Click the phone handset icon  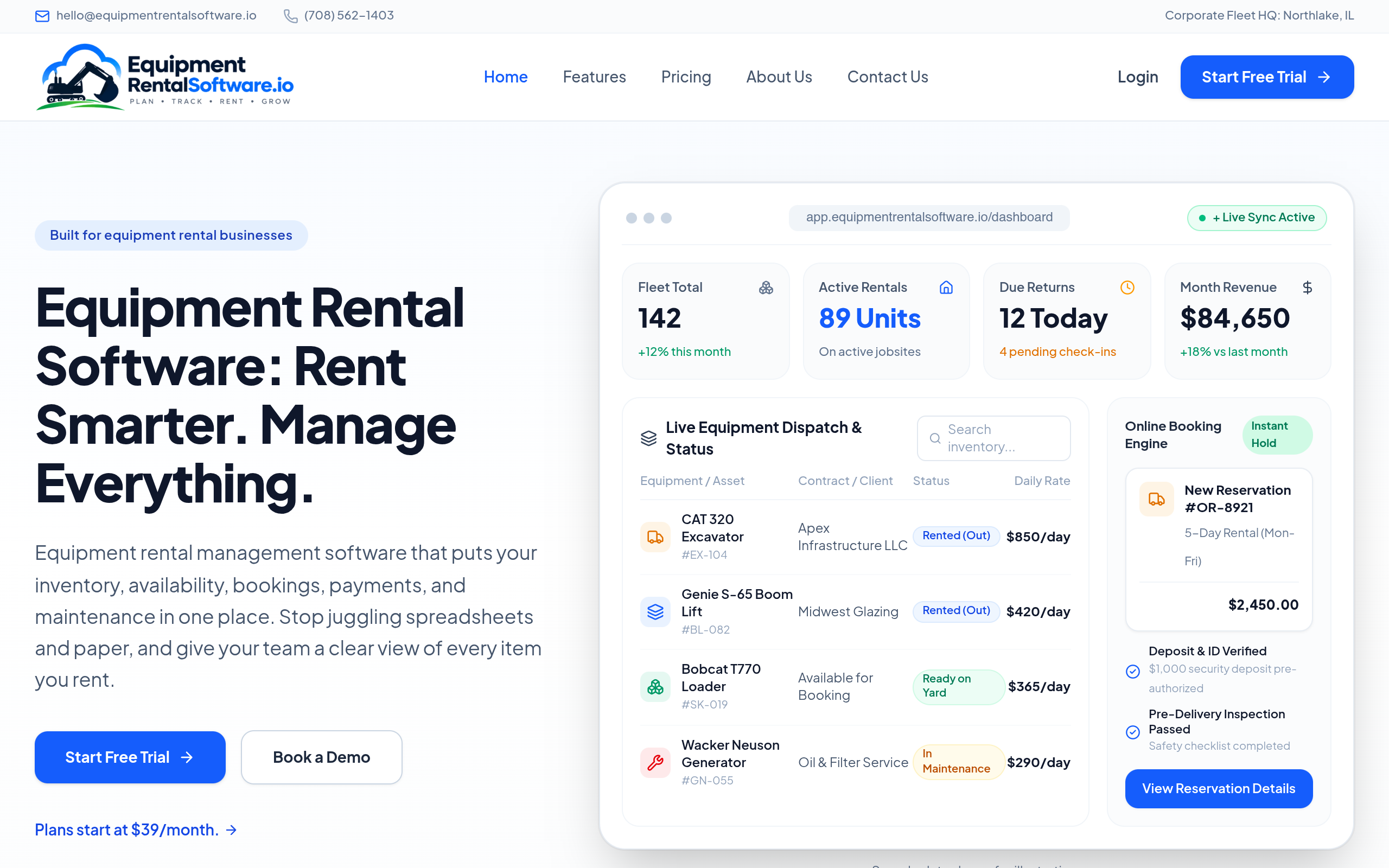coord(290,16)
